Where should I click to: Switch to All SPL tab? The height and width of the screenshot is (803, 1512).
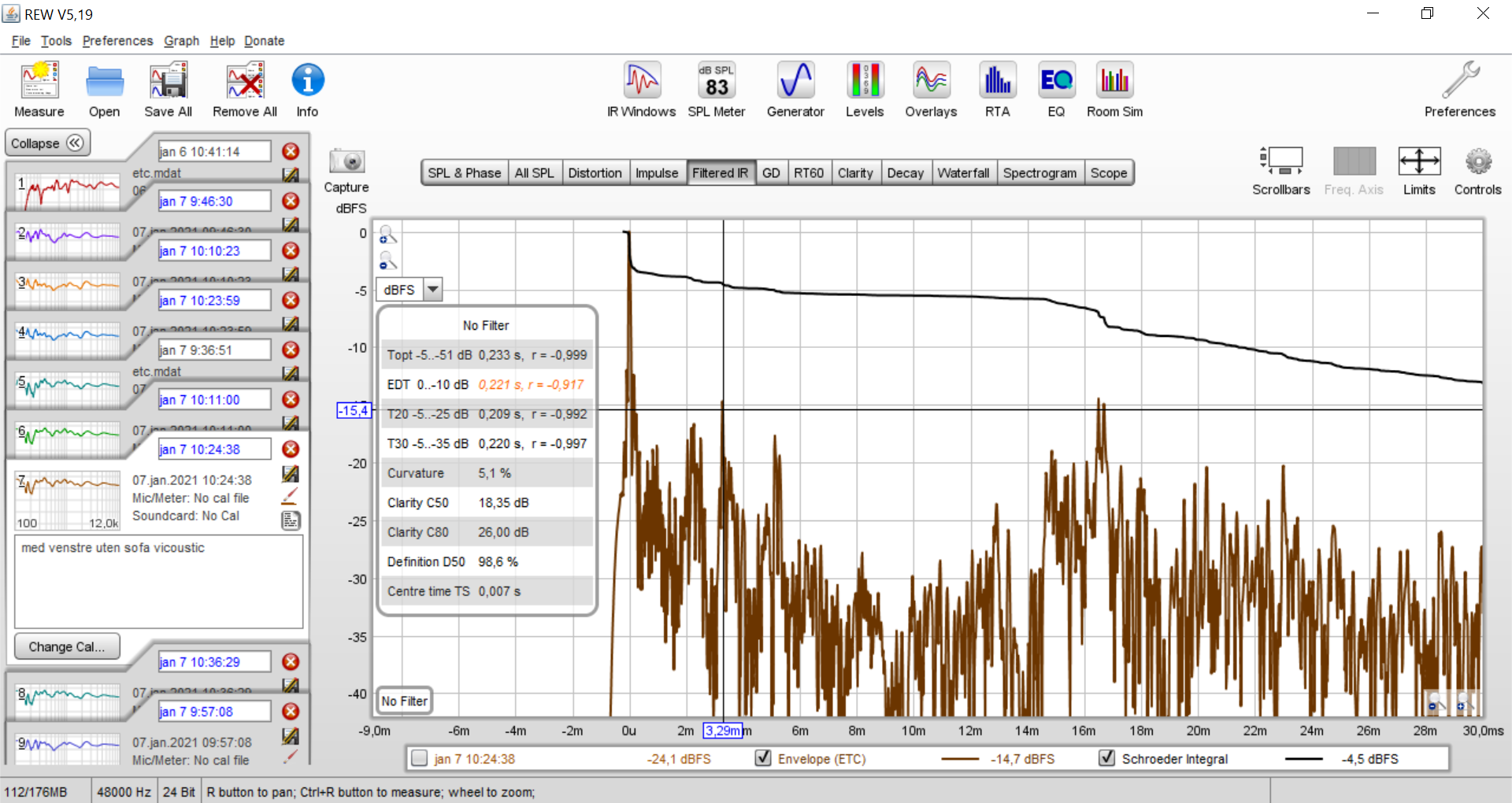(534, 173)
